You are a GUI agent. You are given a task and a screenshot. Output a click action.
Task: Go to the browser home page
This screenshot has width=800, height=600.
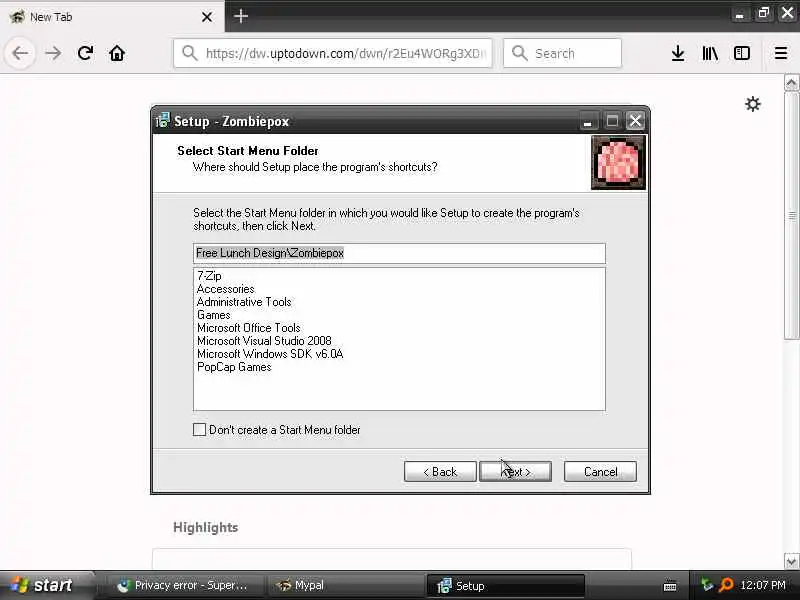tap(117, 53)
